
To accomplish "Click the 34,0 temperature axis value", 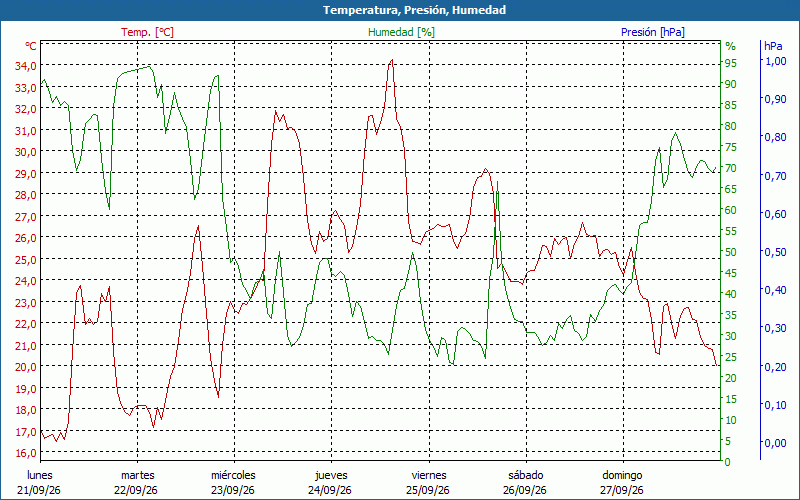I will click(x=26, y=66).
